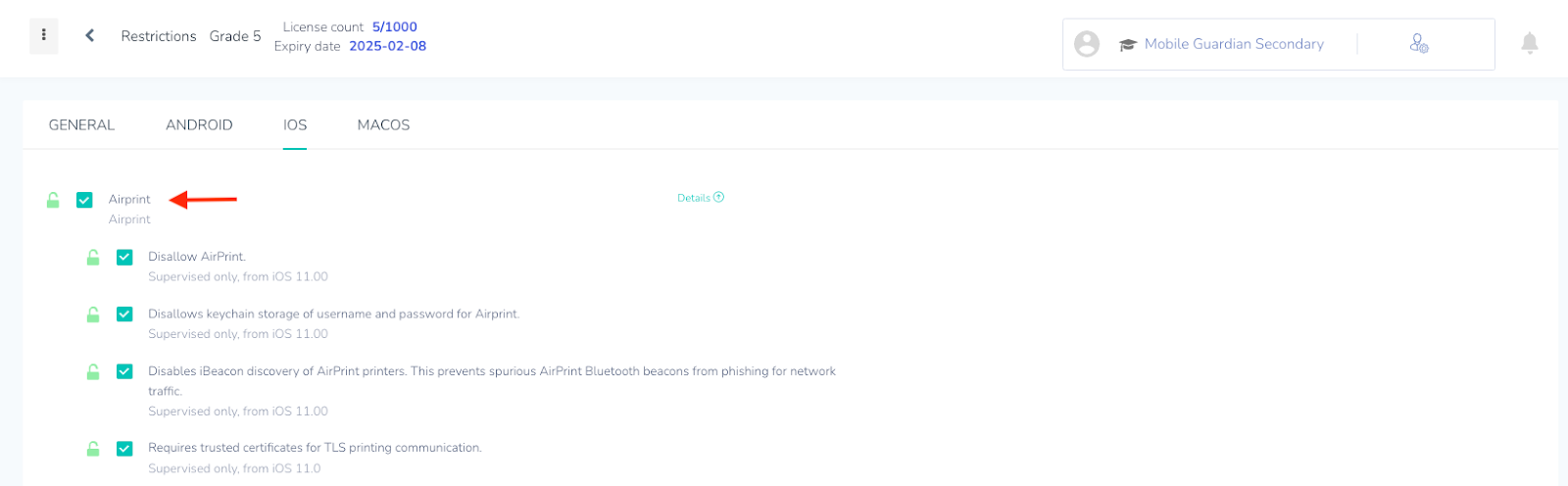Open the notifications bell
This screenshot has width=1568, height=486.
pyautogui.click(x=1529, y=43)
